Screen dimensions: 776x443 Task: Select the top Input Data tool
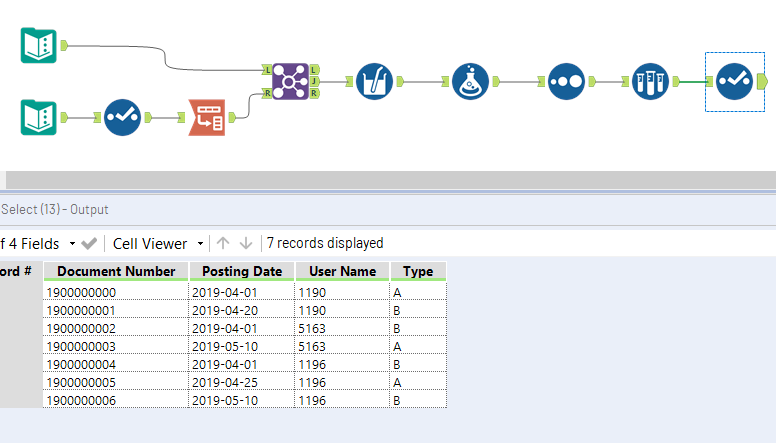(39, 45)
